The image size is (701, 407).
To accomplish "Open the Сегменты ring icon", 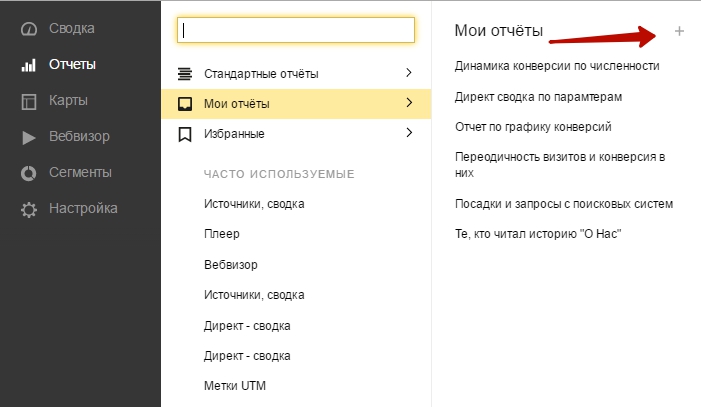I will 29,173.
